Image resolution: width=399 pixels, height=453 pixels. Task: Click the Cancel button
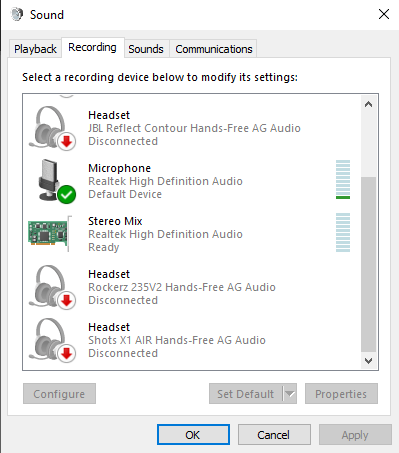click(x=274, y=435)
